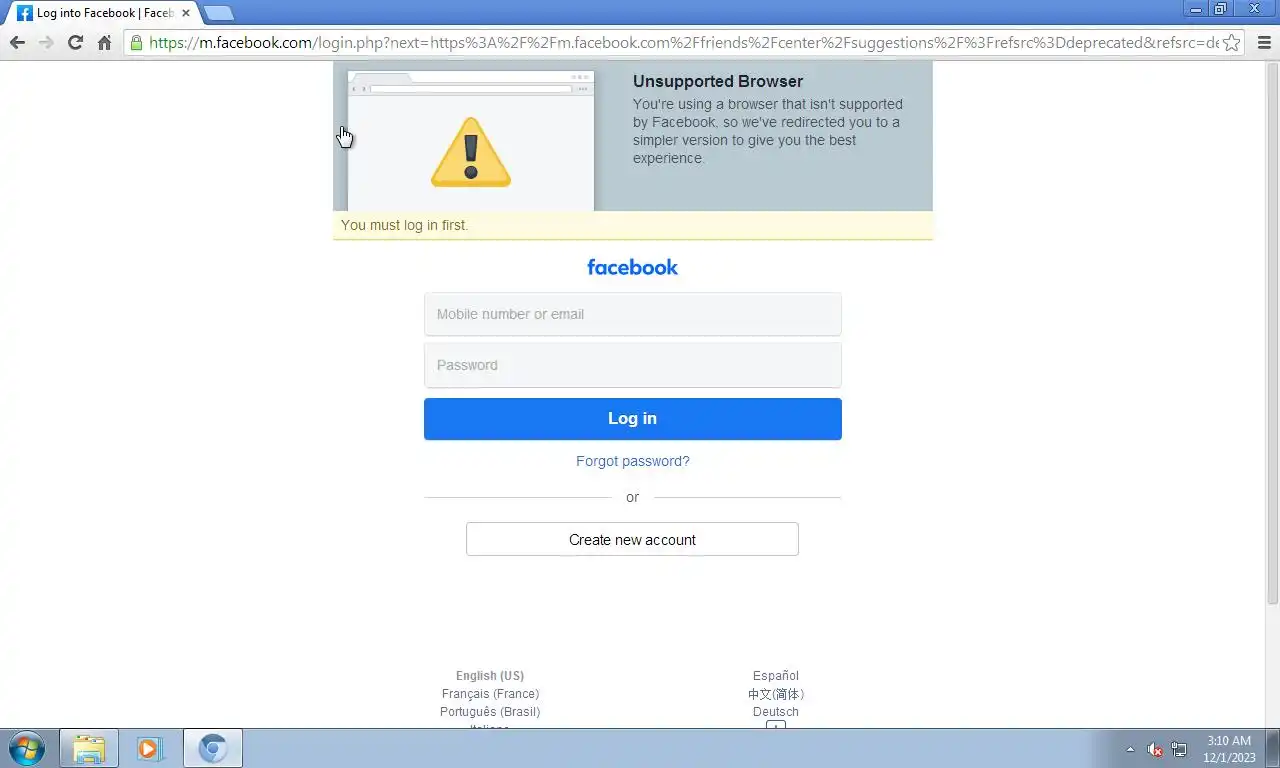
Task: Switch language to Deutsch
Action: point(776,712)
